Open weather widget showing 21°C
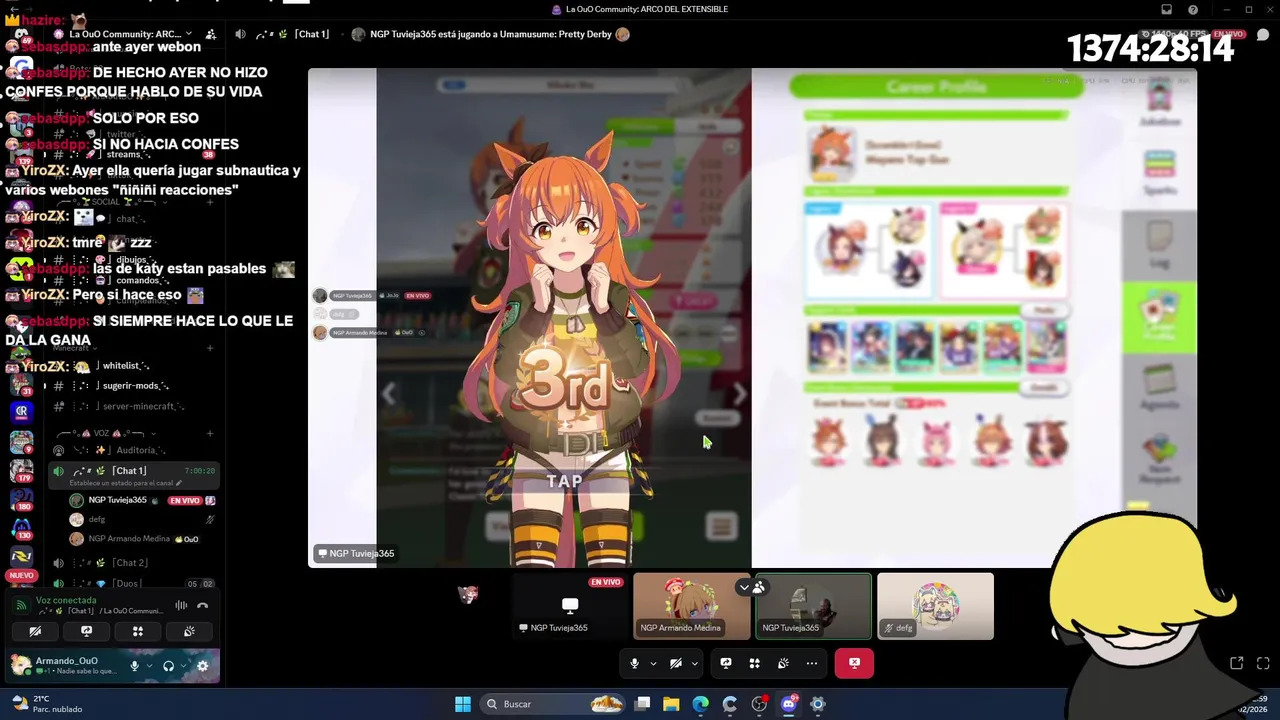This screenshot has height=720, width=1280. (x=45, y=704)
